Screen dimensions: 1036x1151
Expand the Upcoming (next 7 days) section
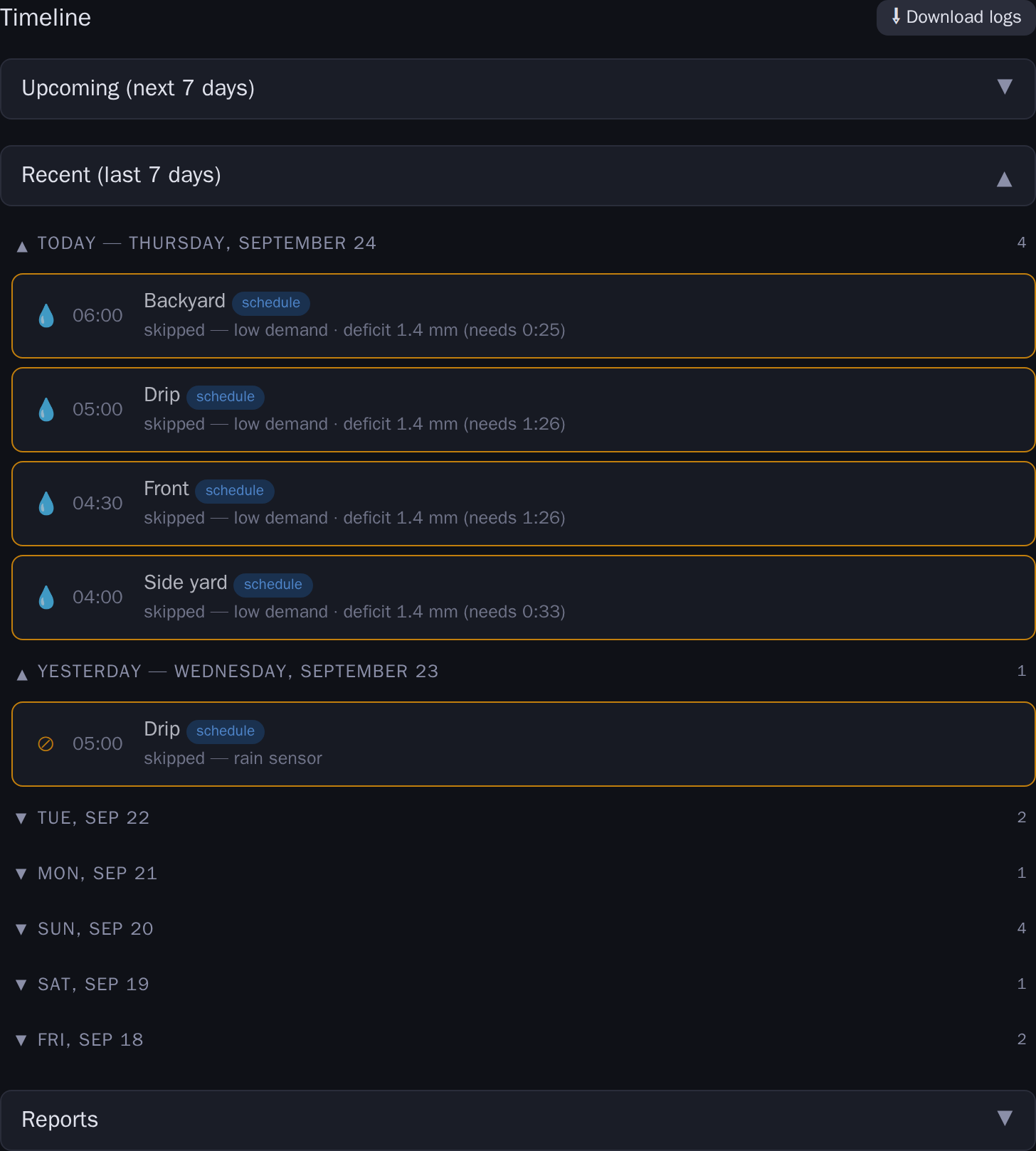pyautogui.click(x=518, y=89)
